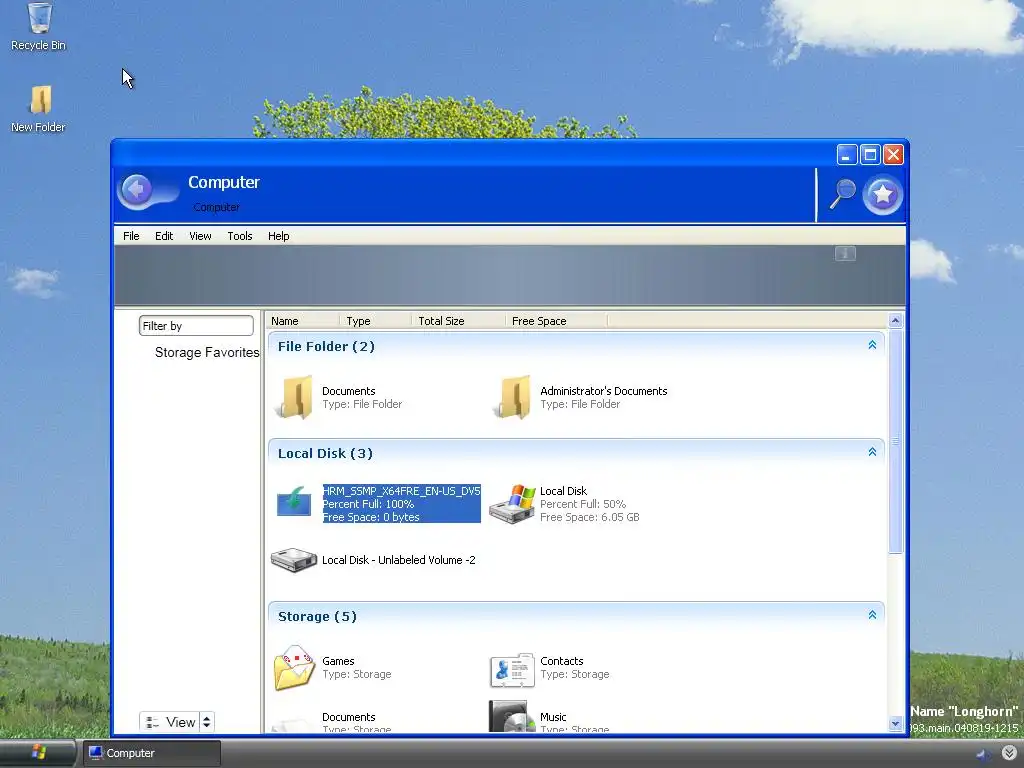Select the Local Disk icon with the Windows flag
The image size is (1024, 768).
tap(513, 504)
